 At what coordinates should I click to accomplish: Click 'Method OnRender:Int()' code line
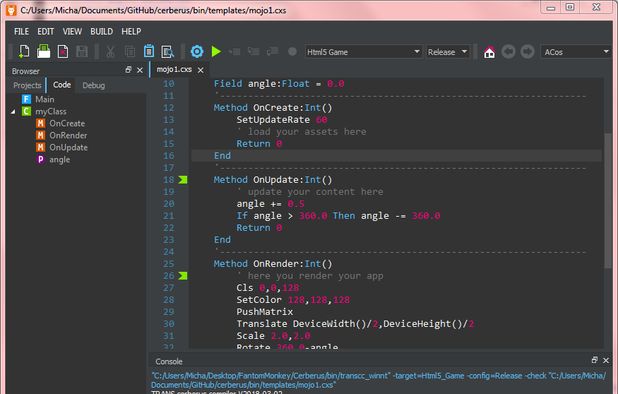tap(273, 264)
